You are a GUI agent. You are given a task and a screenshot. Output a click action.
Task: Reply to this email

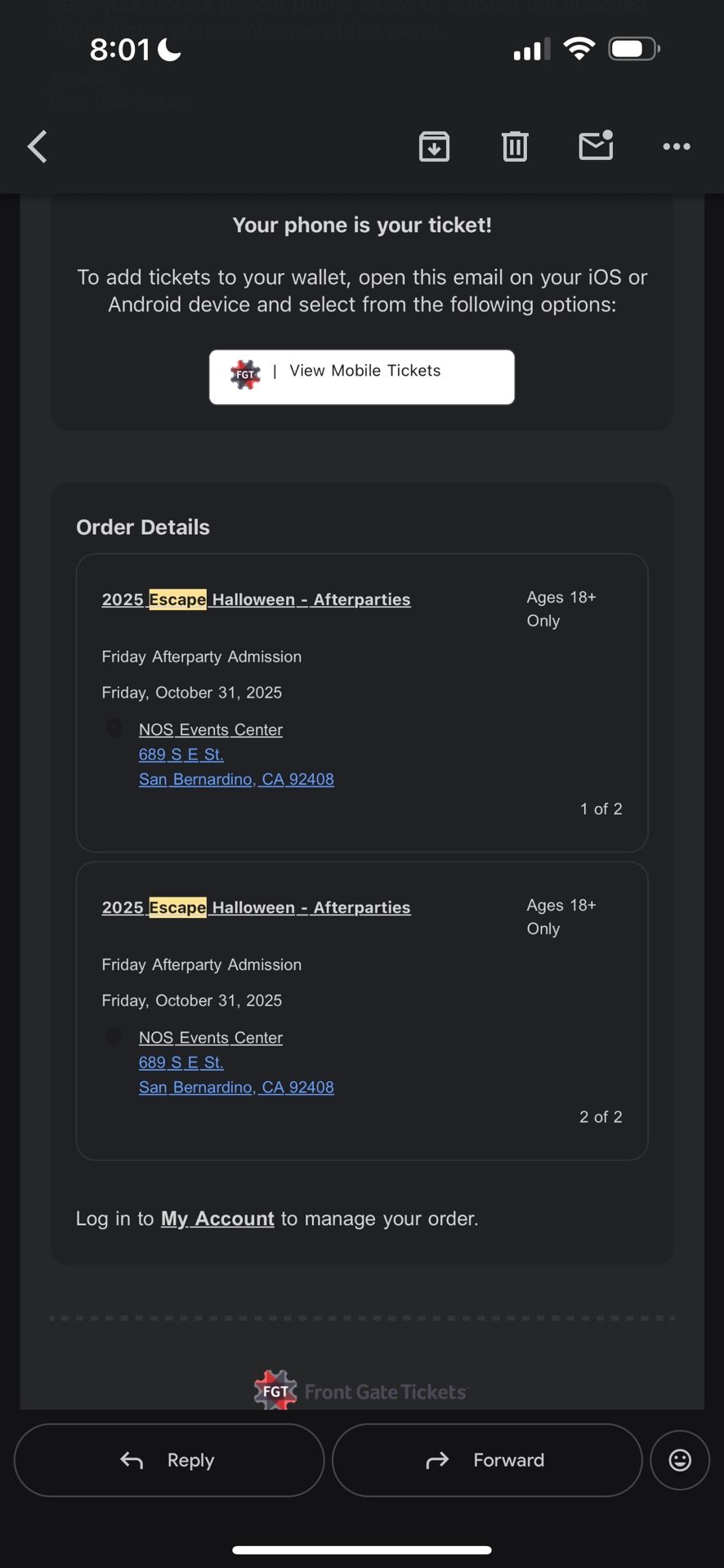[169, 1460]
